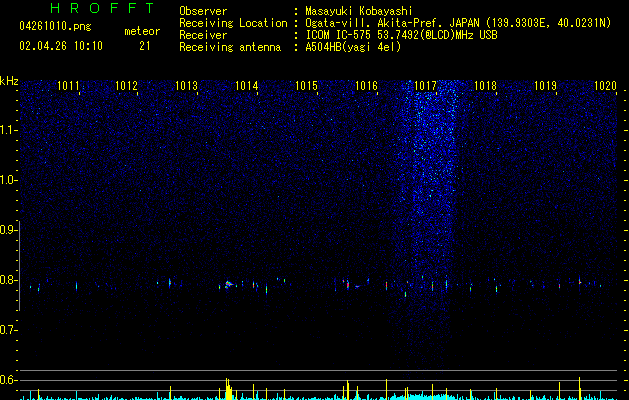629x400 pixels.
Task: Click the meteor count value 21
Action: (x=145, y=46)
